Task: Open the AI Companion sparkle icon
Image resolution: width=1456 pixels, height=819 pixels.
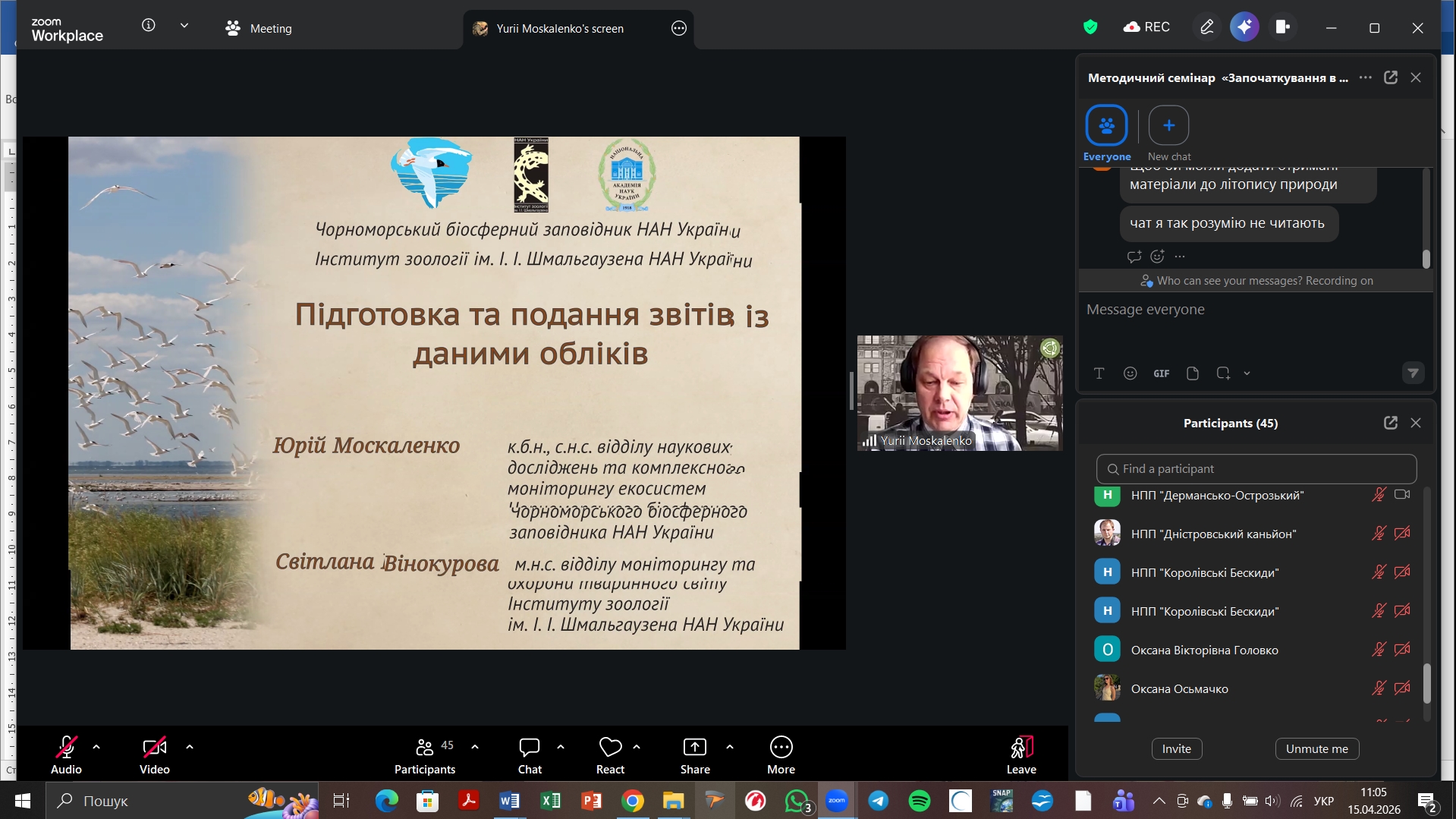Action: (x=1244, y=27)
